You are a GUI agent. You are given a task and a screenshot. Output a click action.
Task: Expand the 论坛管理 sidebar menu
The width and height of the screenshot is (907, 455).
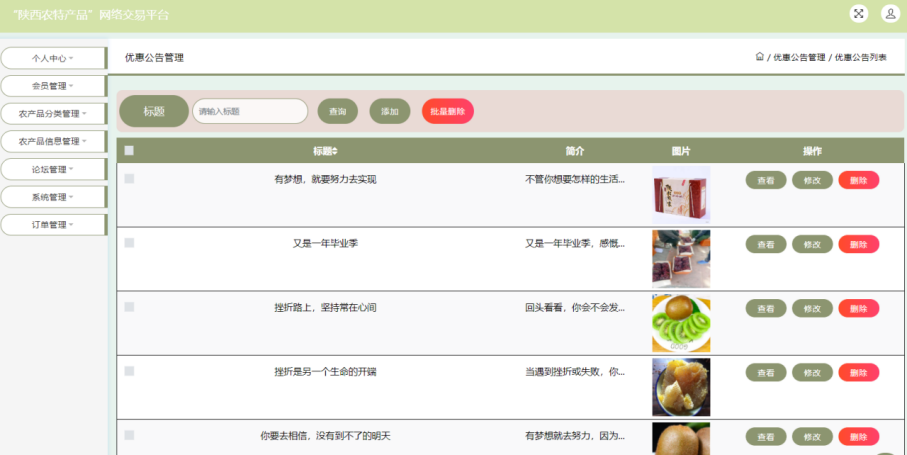point(53,169)
